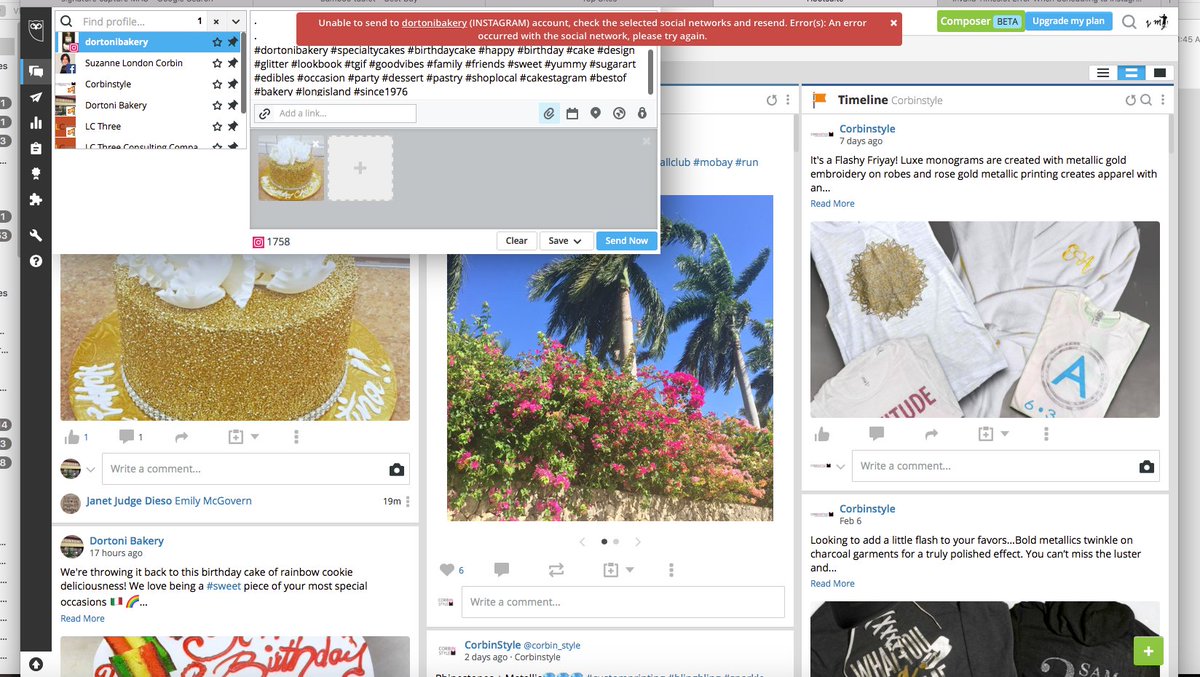Search within Timeline Corbinstyle stream

click(1146, 100)
